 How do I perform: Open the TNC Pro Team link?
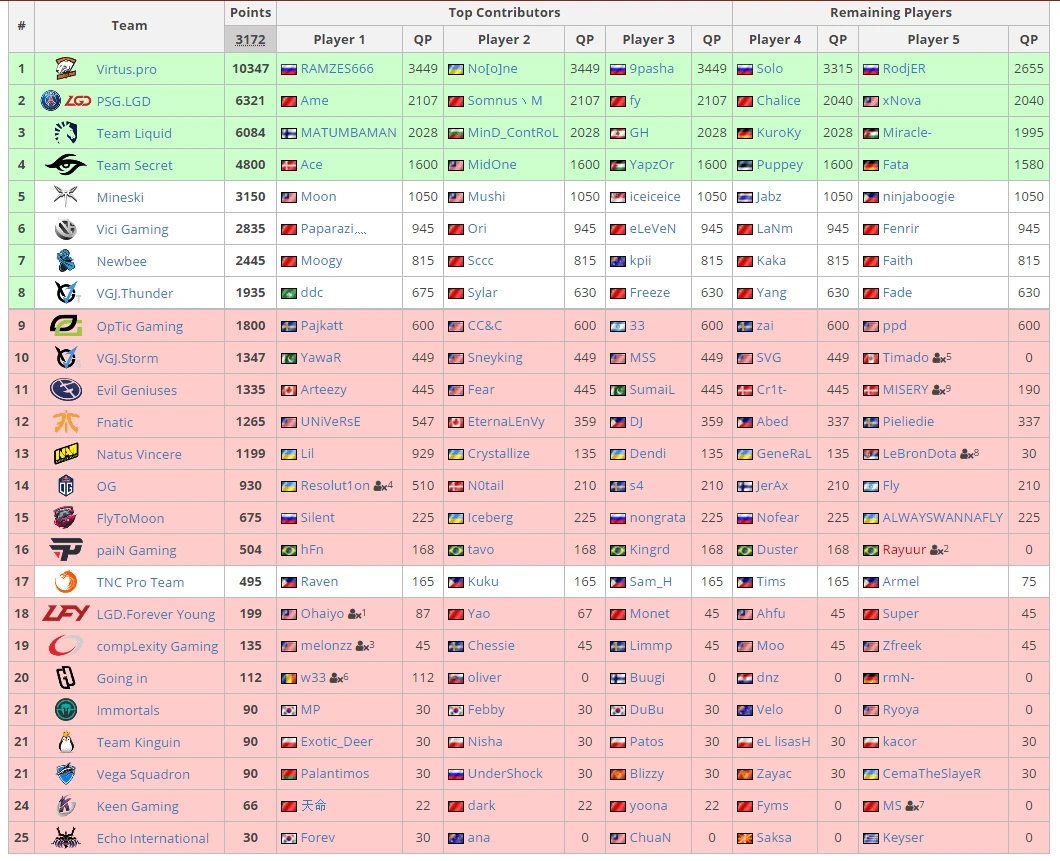(x=140, y=582)
